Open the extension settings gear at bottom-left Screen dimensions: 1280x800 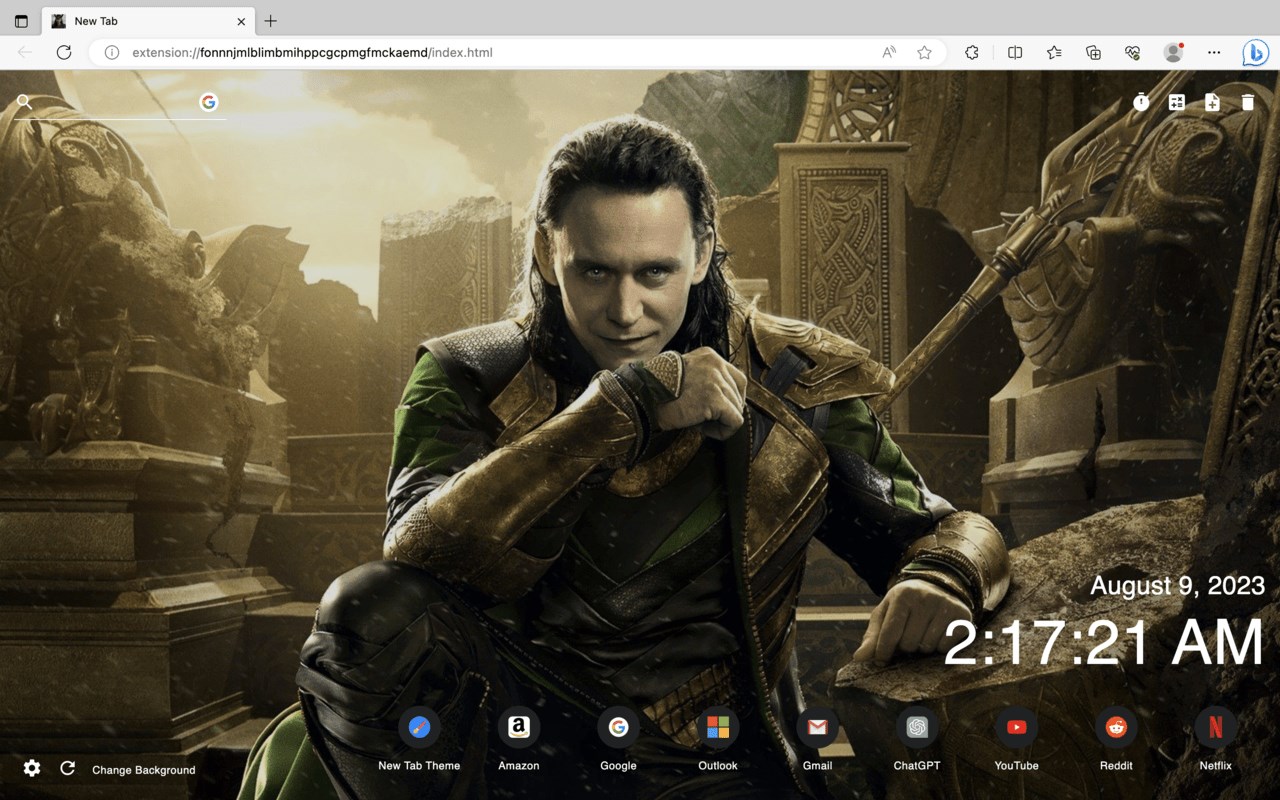(x=31, y=769)
